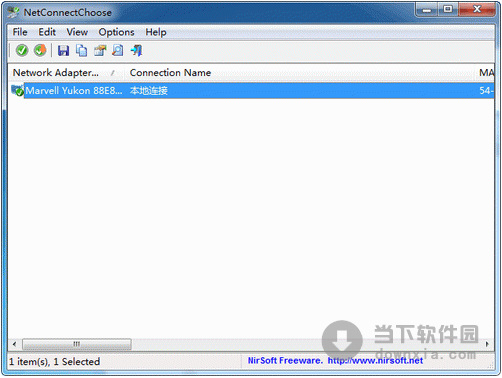Image resolution: width=502 pixels, height=378 pixels.
Task: Maximize the NetConnectChoose window
Action: pos(448,10)
